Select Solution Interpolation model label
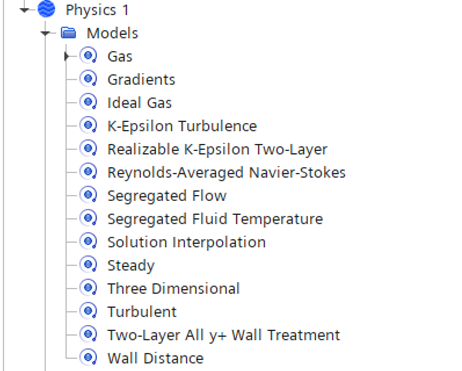This screenshot has width=462, height=371. click(x=186, y=242)
